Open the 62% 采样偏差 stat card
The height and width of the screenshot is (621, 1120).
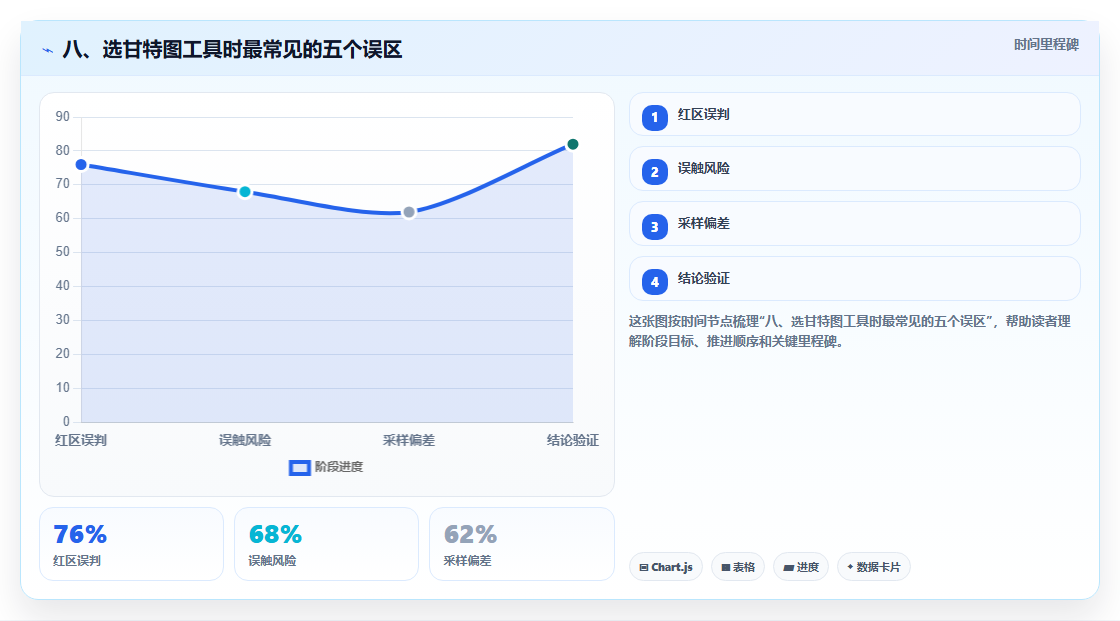[x=521, y=544]
